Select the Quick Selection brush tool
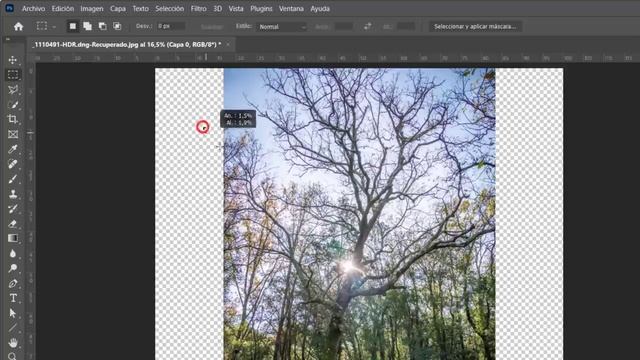The height and width of the screenshot is (360, 640). (x=13, y=104)
